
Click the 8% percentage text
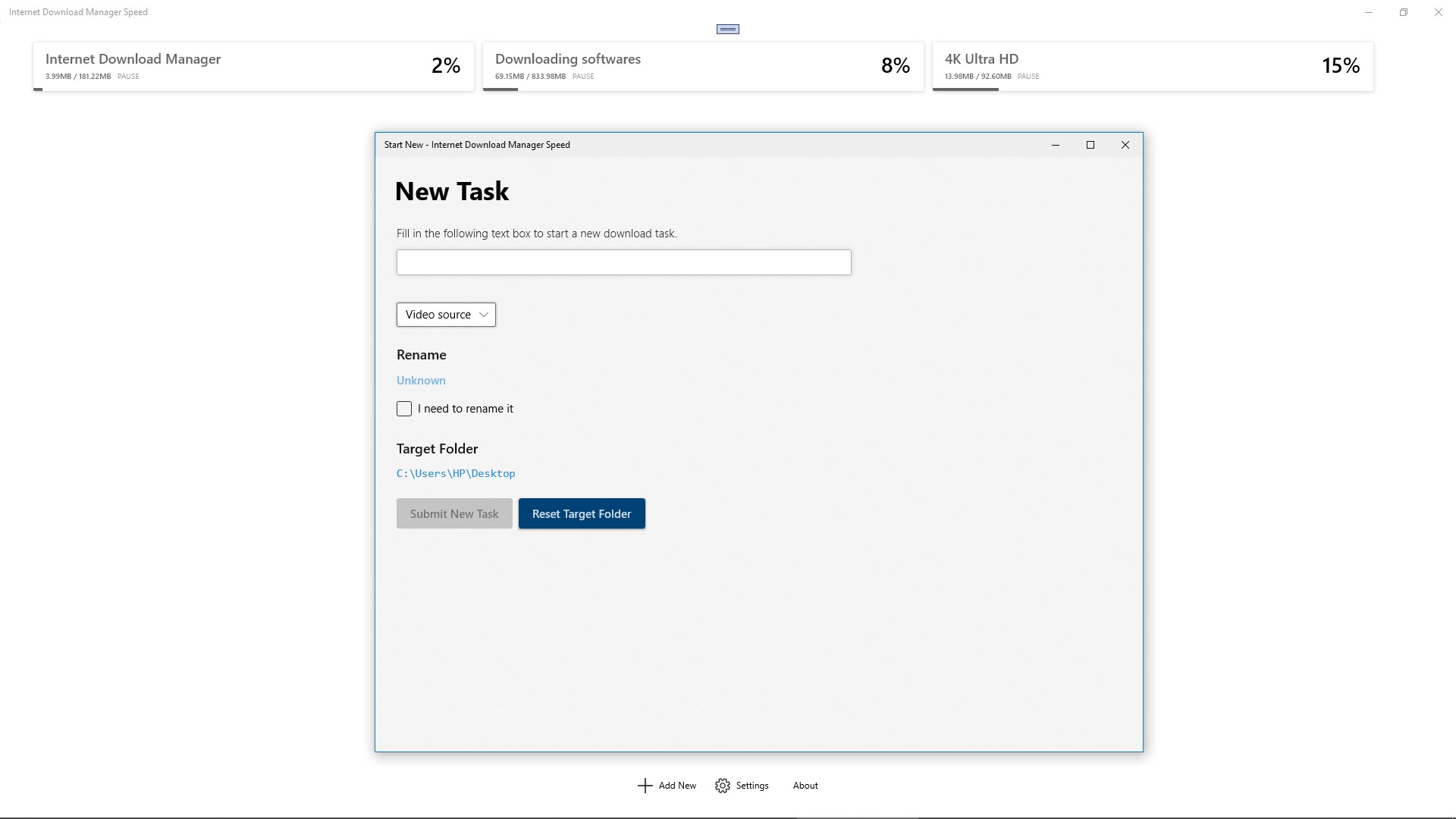(896, 66)
